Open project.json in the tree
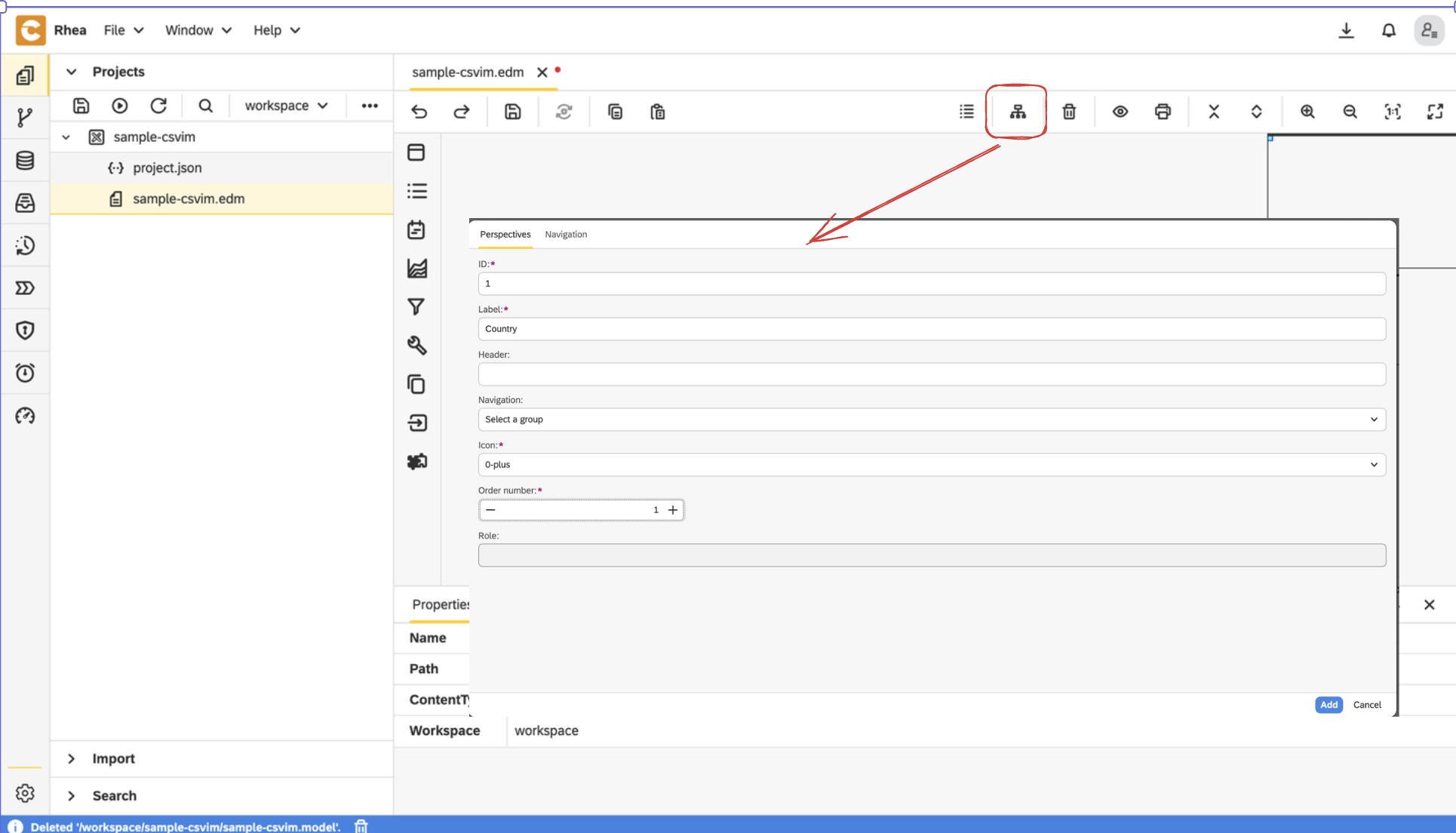Viewport: 1456px width, 833px height. (x=167, y=168)
